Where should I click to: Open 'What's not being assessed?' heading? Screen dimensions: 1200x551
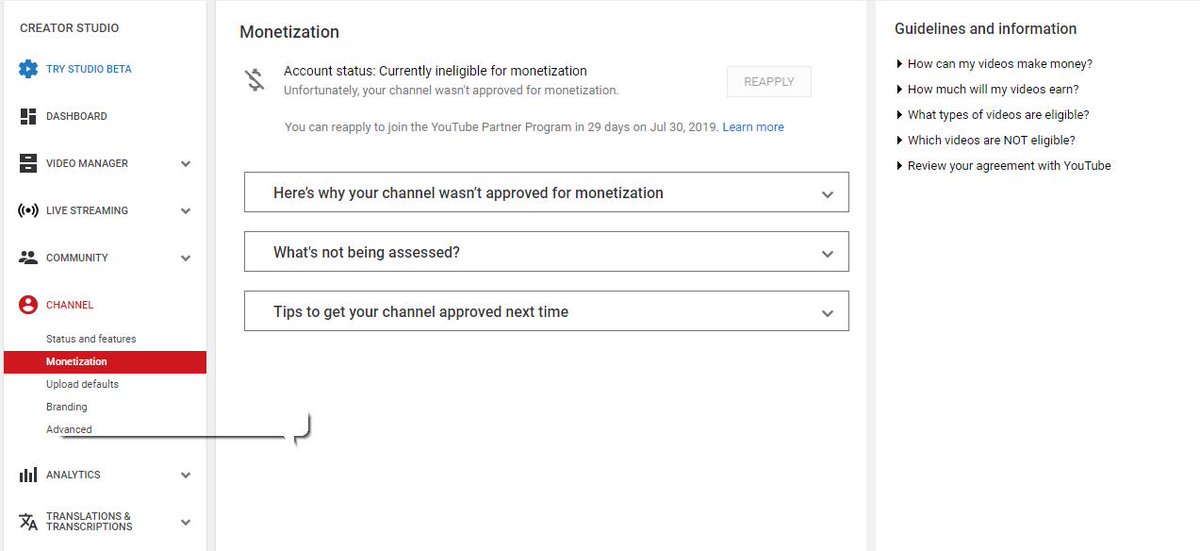[366, 252]
